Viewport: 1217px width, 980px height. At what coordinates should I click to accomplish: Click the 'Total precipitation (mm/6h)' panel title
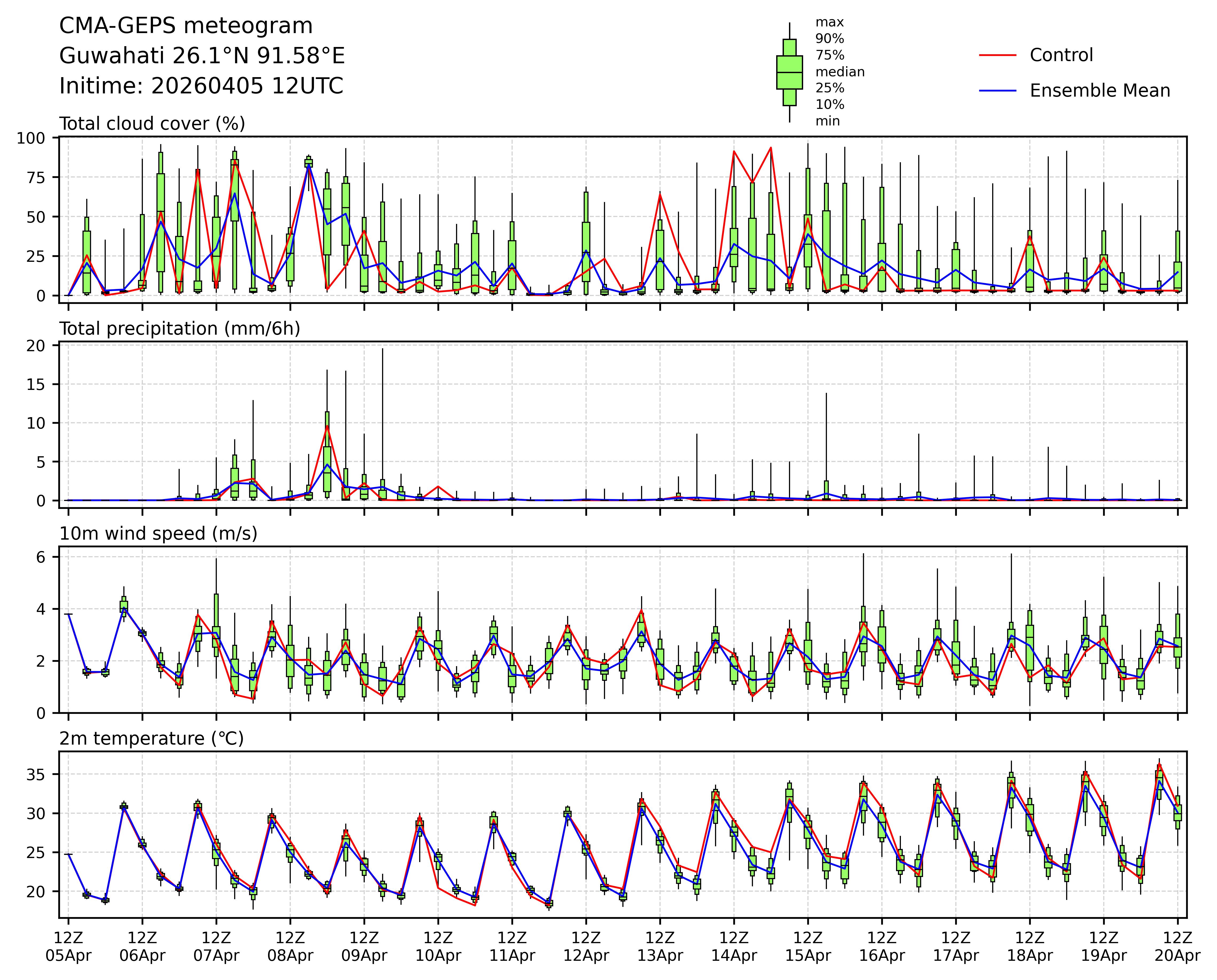tap(180, 329)
